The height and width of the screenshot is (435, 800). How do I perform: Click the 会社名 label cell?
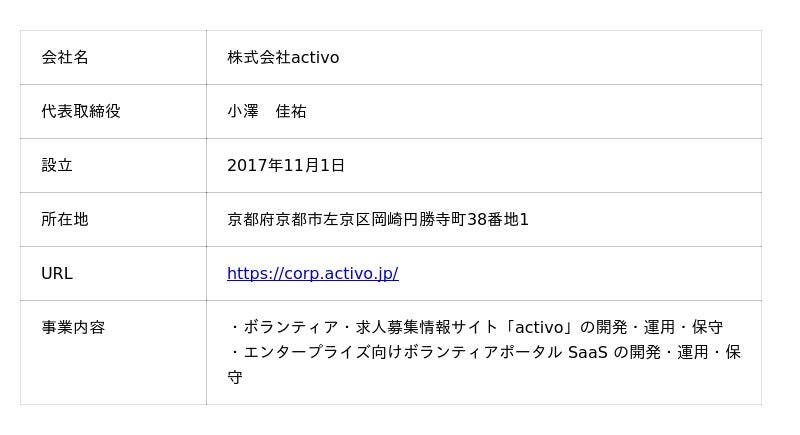coord(113,57)
